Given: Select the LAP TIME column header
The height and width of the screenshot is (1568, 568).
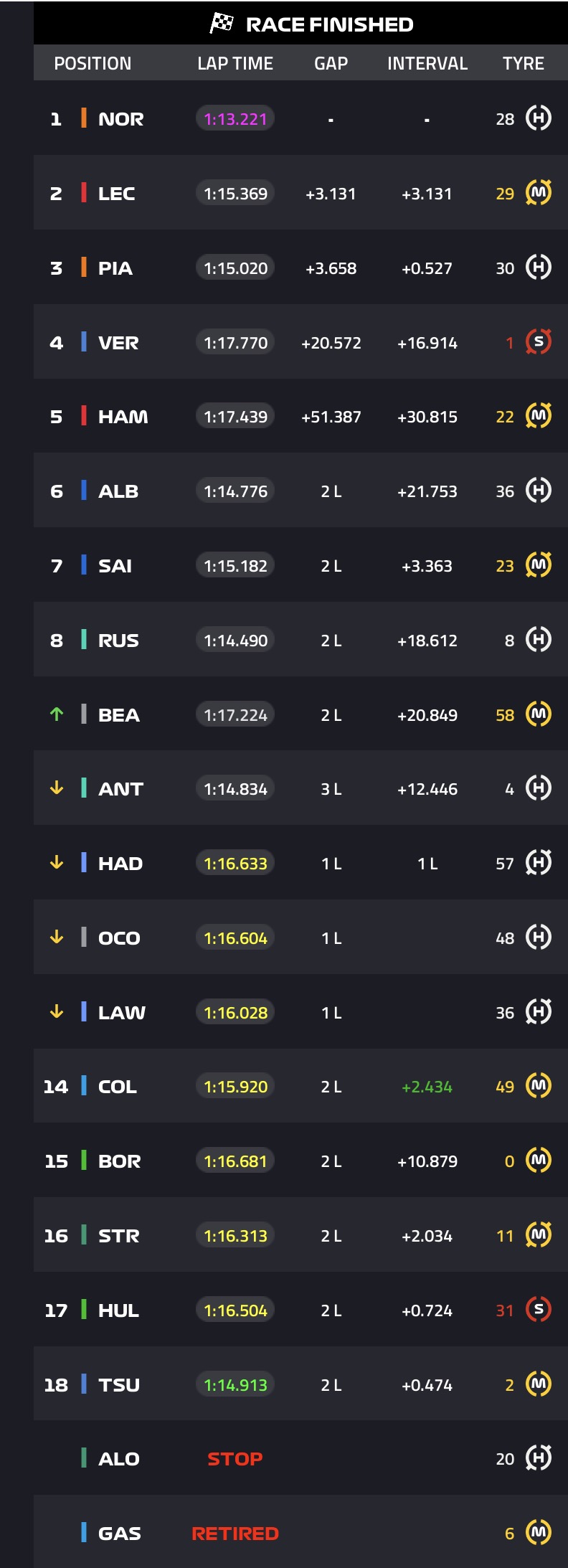Looking at the screenshot, I should 235,63.
